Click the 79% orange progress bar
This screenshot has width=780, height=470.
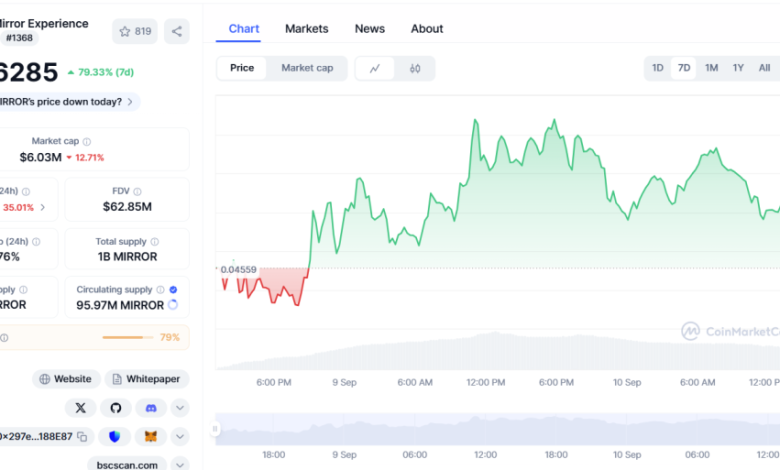(128, 337)
